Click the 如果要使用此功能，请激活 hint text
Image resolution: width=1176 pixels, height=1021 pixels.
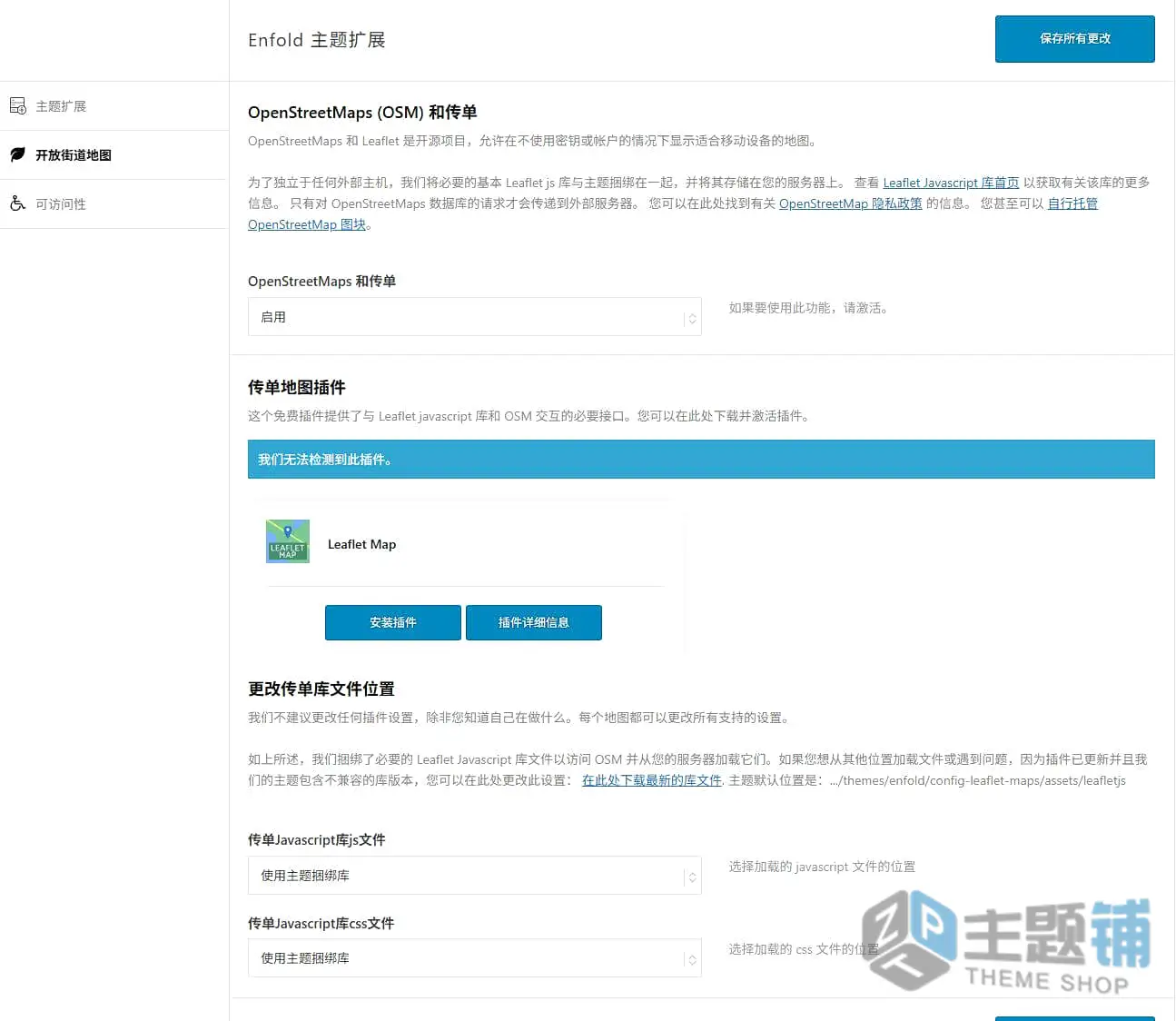808,308
